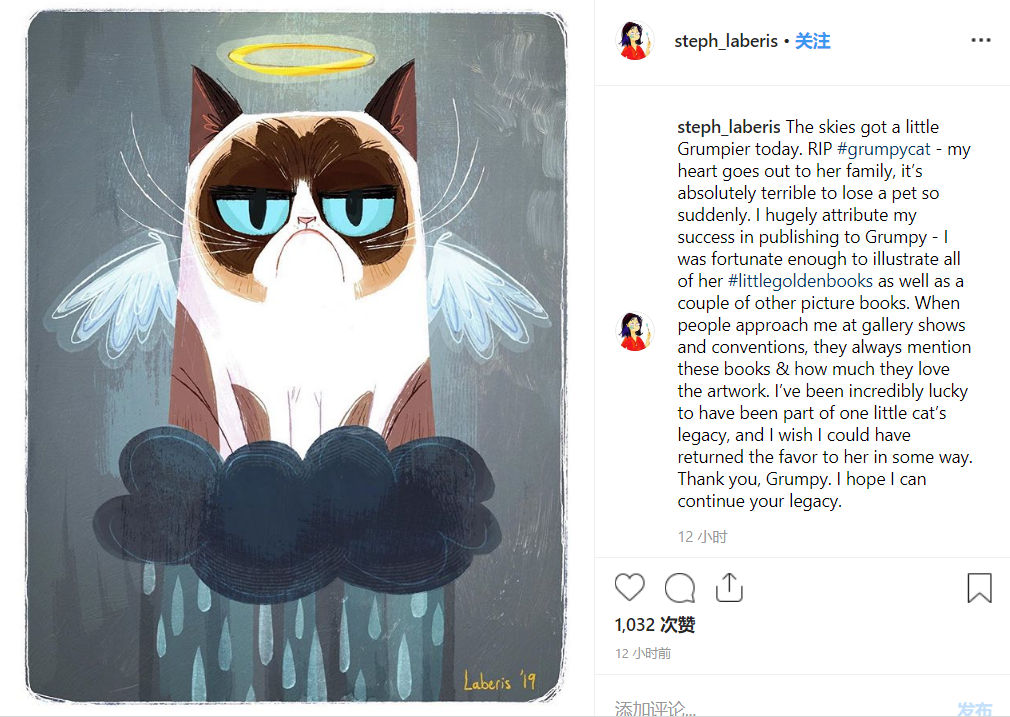Click the golden halo in the artwork
The width and height of the screenshot is (1010, 717).
(x=301, y=59)
